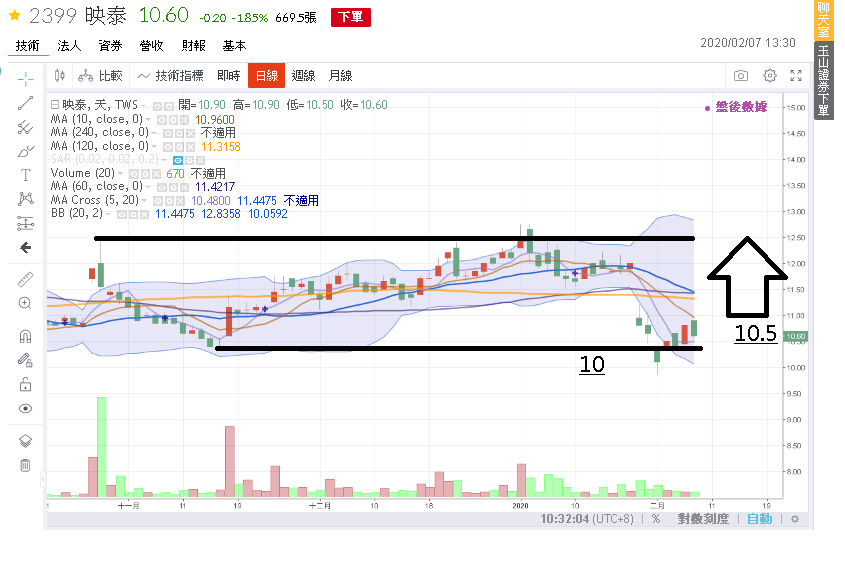Hide the Volume (20) indicator
Viewport: 845px width, 572px height.
134,174
